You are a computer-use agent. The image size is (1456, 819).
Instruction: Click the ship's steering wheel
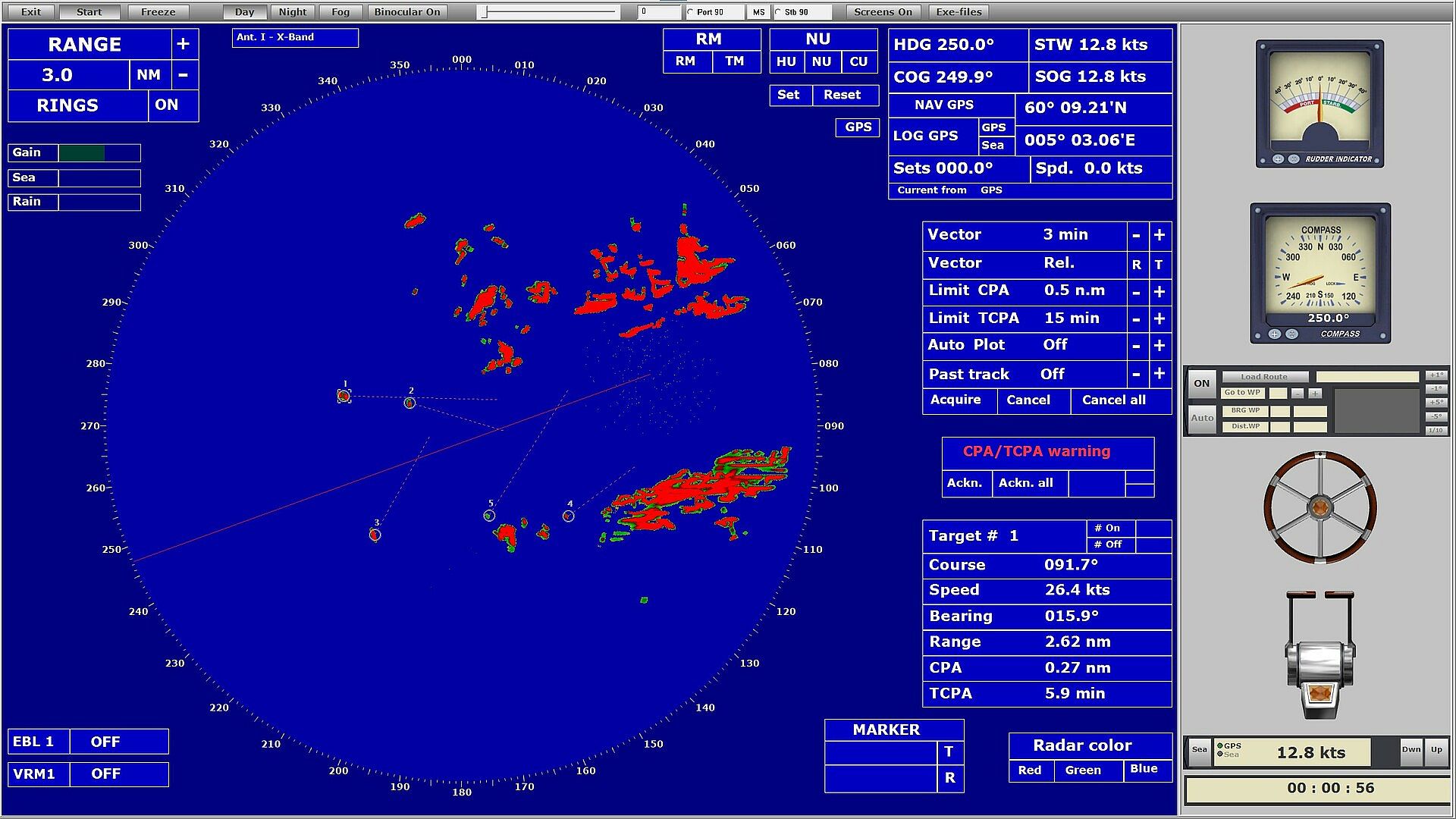click(x=1319, y=507)
